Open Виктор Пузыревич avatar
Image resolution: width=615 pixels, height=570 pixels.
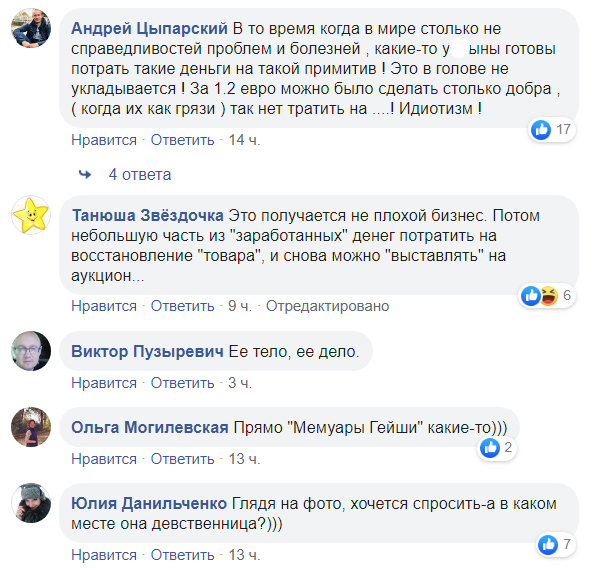30,350
